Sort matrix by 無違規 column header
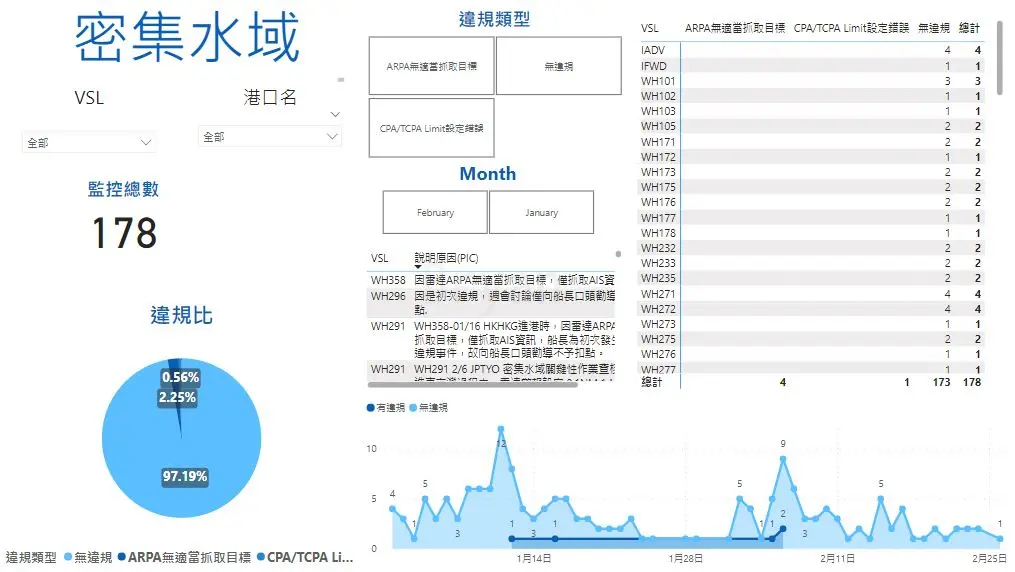The image size is (1015, 572). [934, 28]
